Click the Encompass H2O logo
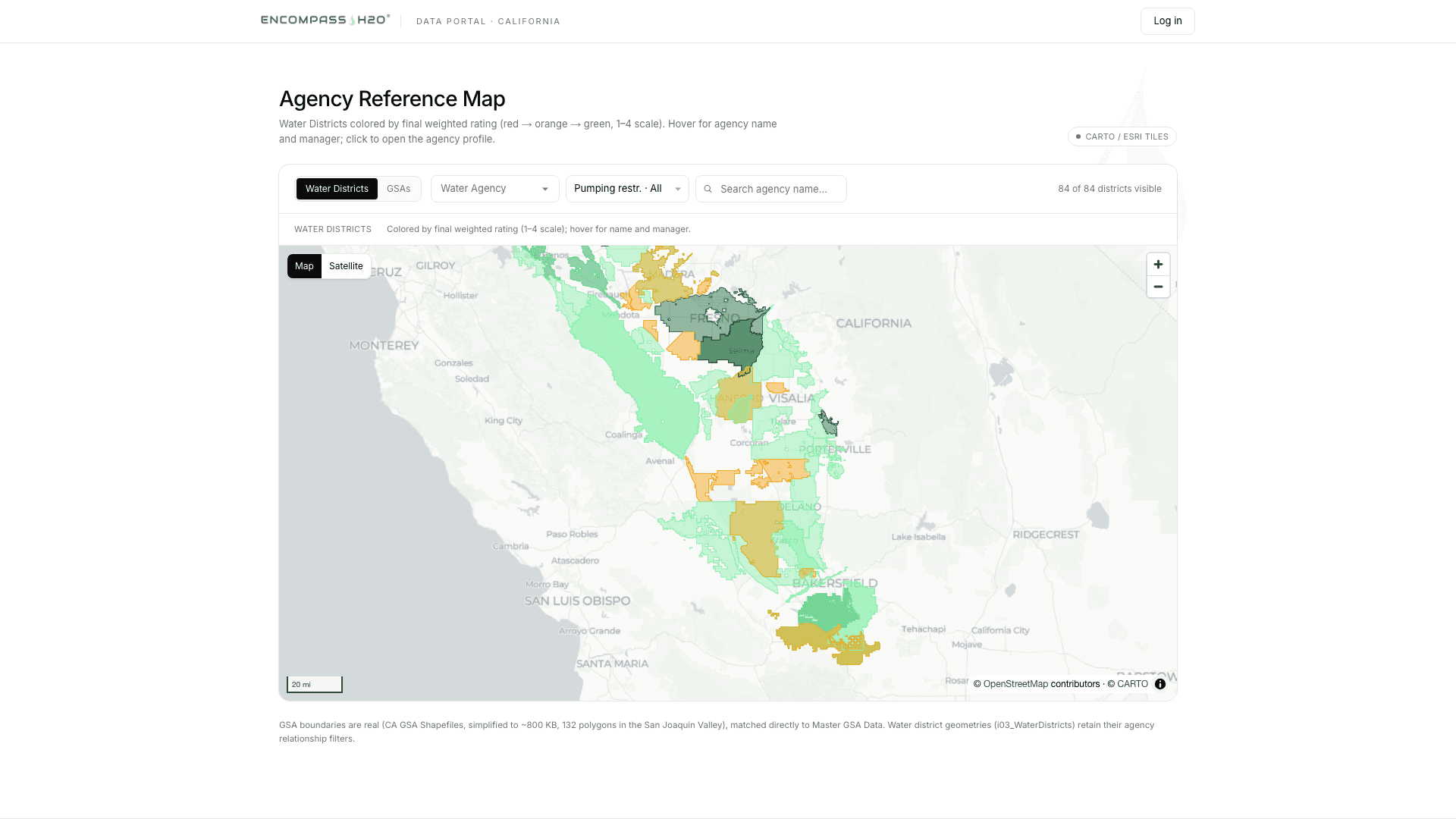Image resolution: width=1456 pixels, height=819 pixels. click(x=325, y=20)
